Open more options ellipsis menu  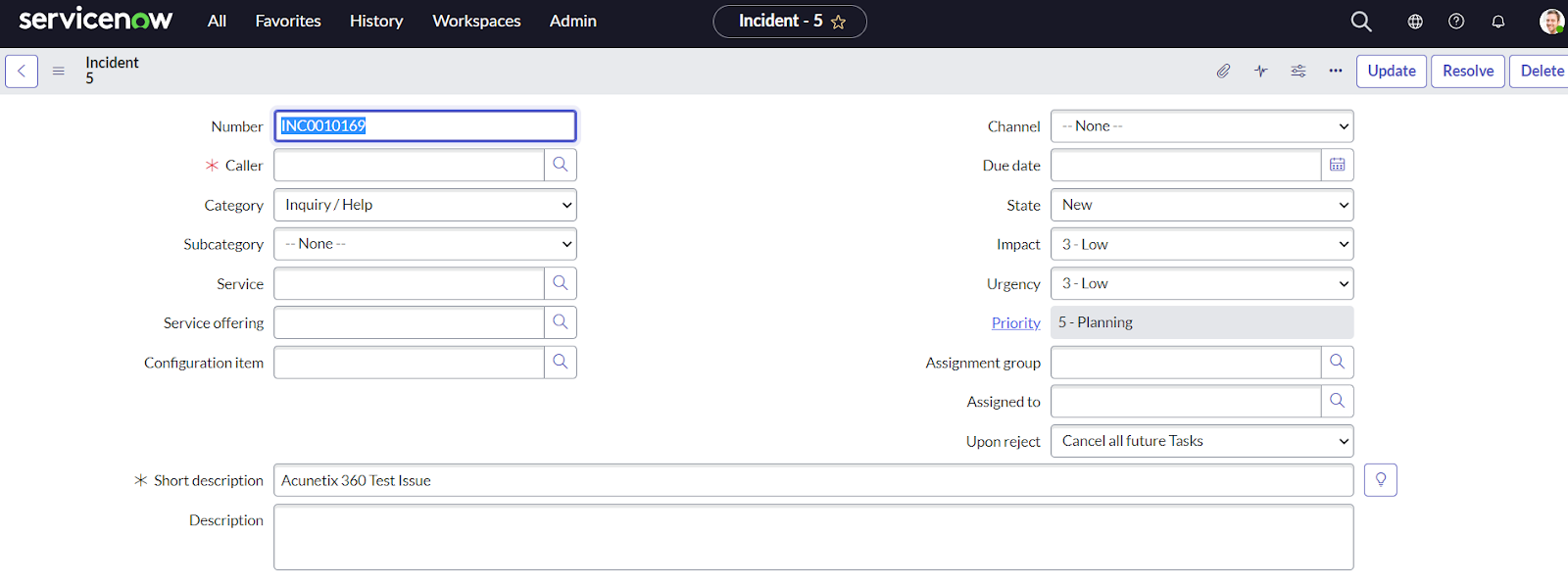pos(1336,71)
